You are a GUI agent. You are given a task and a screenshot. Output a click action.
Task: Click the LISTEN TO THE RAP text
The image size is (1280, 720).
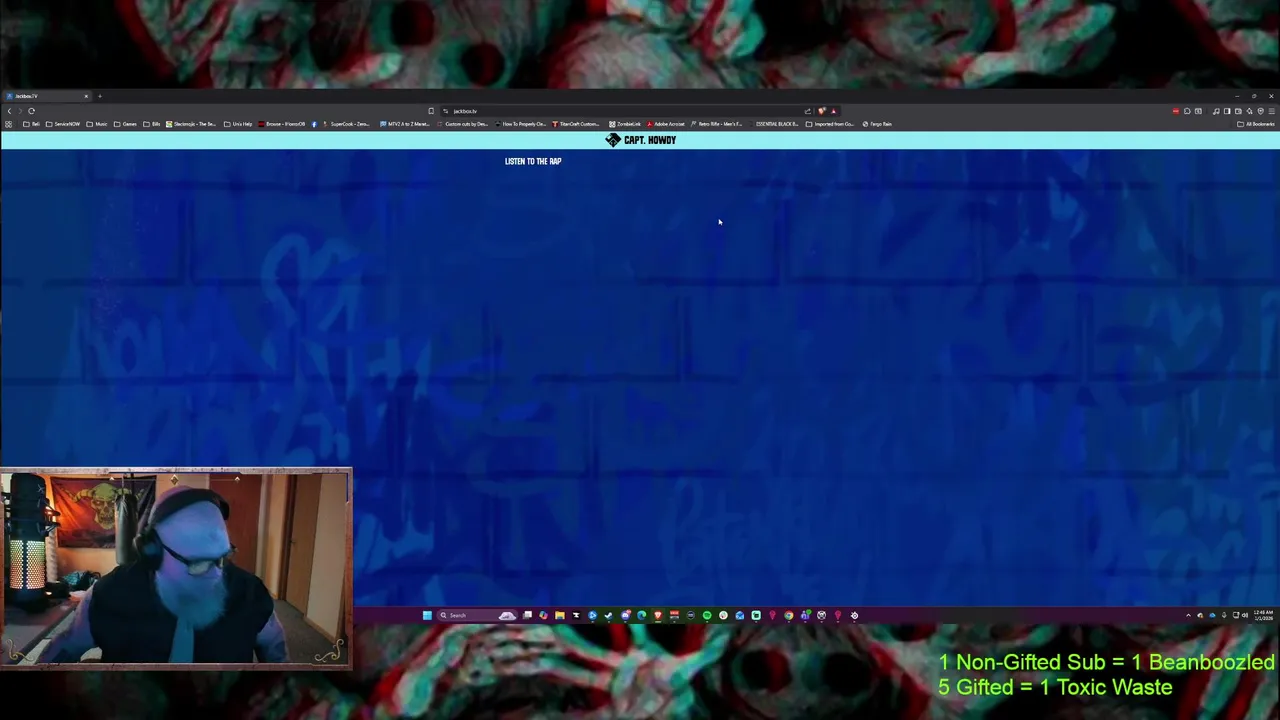coord(533,161)
